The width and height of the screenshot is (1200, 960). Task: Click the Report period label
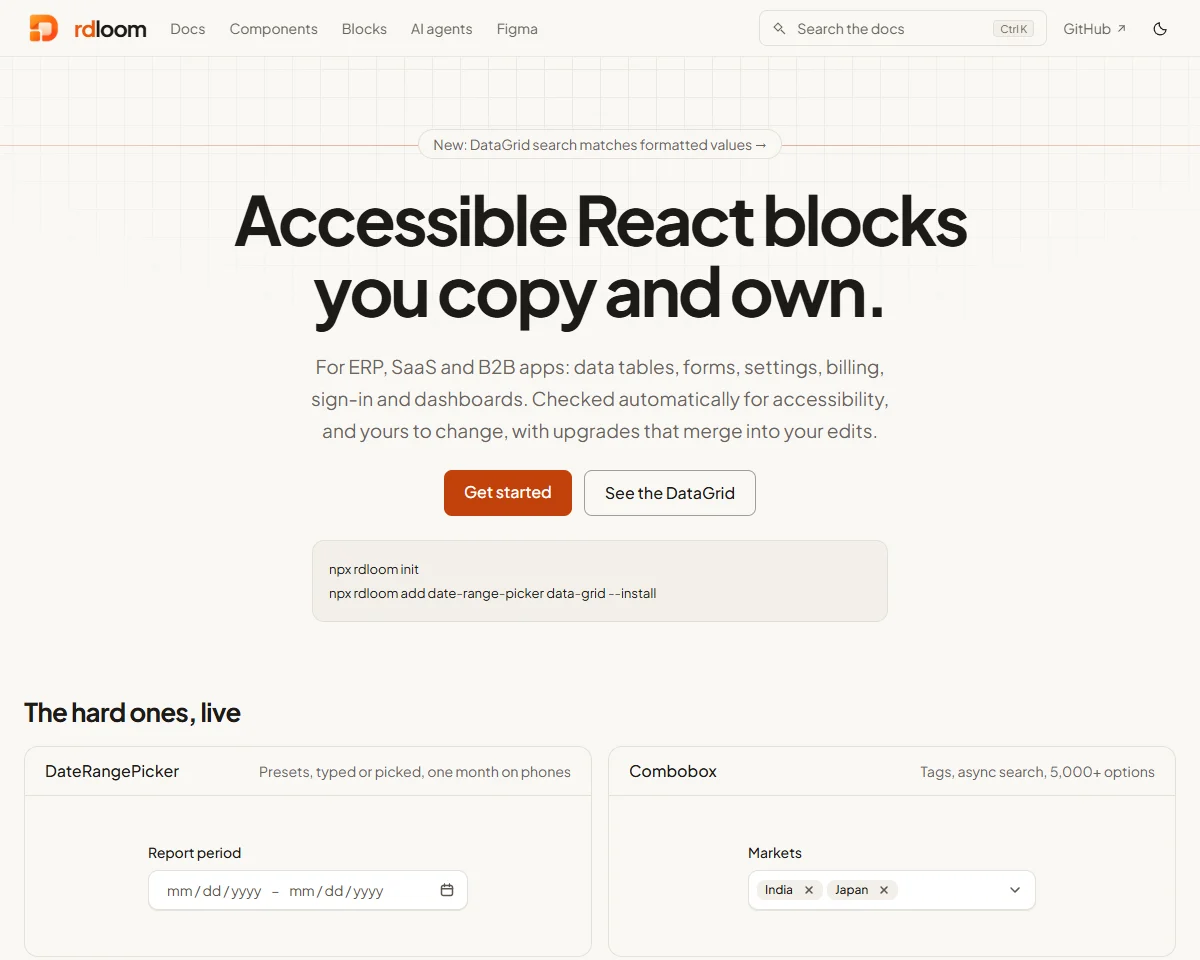point(195,853)
